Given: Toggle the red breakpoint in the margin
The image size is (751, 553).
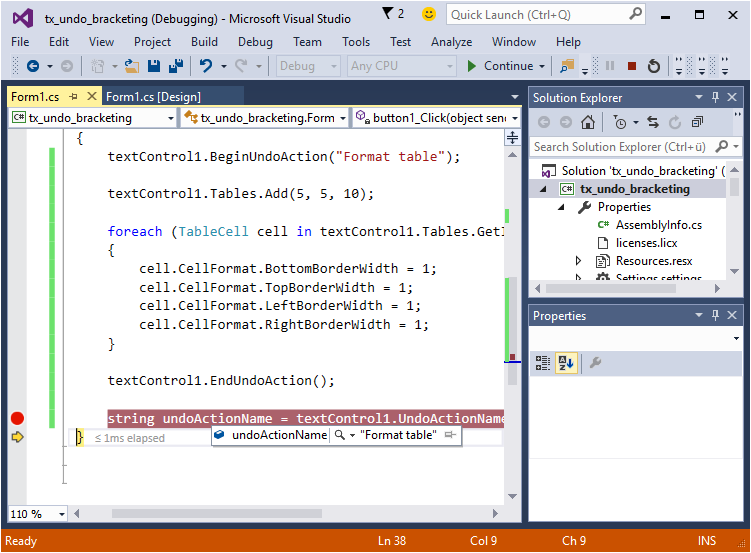Looking at the screenshot, I should [x=17, y=418].
